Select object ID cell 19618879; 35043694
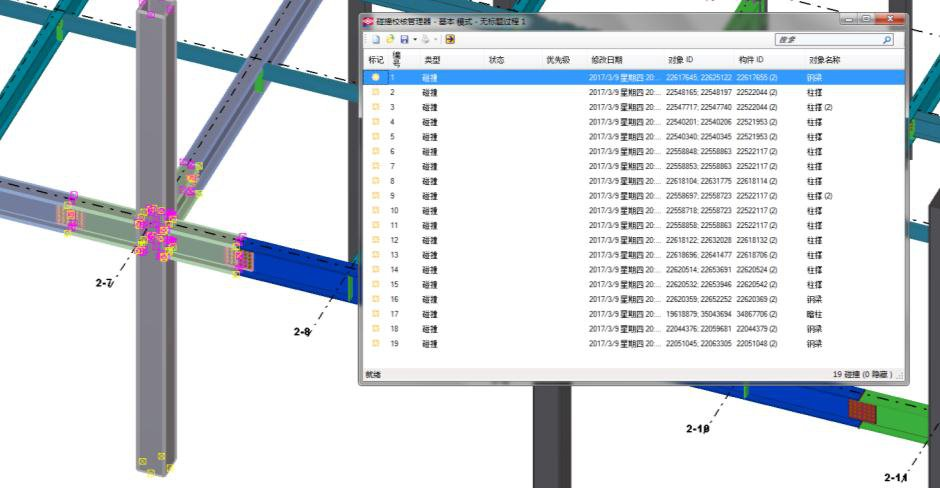This screenshot has height=488, width=940. 698,314
